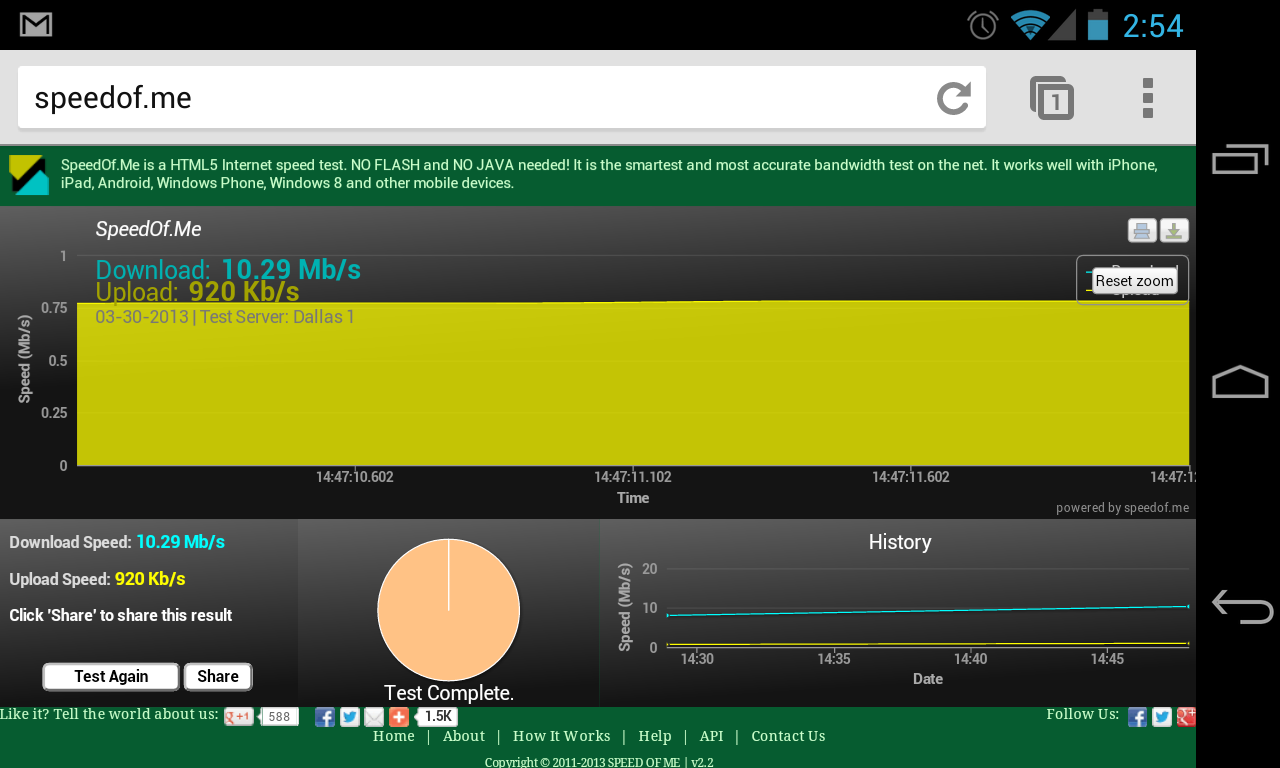
Task: Click the Download 10.29 Mb/s chart title
Action: pos(228,270)
